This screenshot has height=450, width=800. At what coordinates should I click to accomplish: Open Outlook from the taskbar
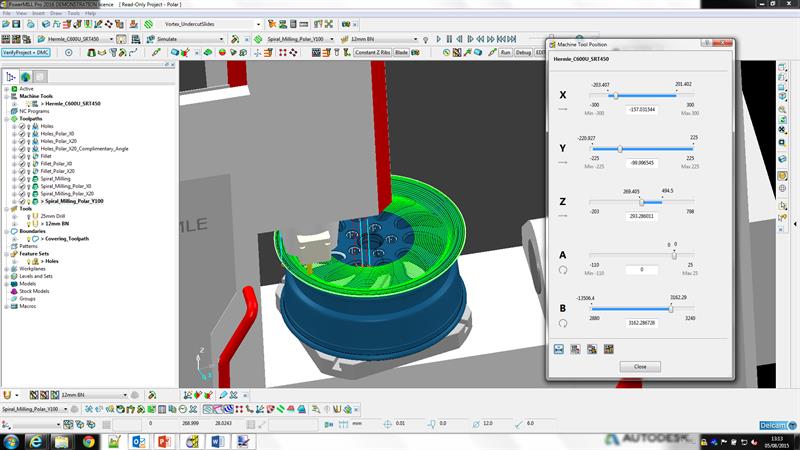(x=139, y=441)
